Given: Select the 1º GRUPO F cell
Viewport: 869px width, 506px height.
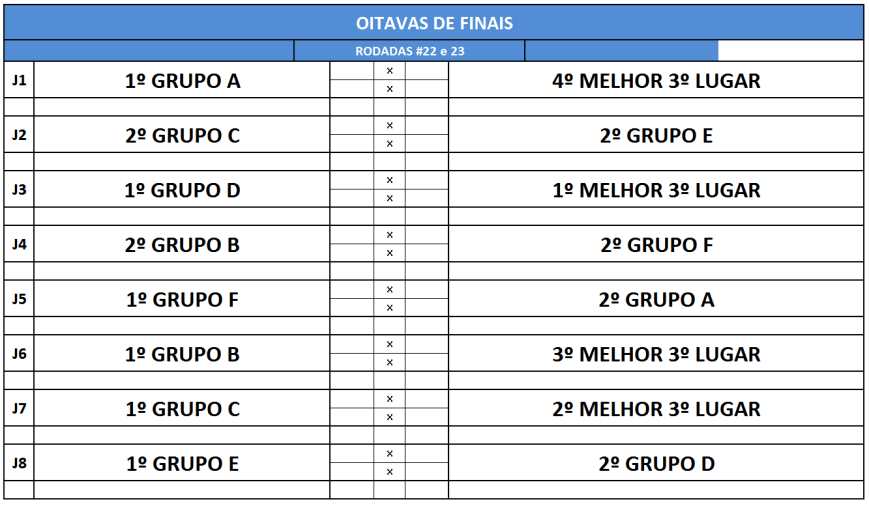Looking at the screenshot, I should 182,299.
